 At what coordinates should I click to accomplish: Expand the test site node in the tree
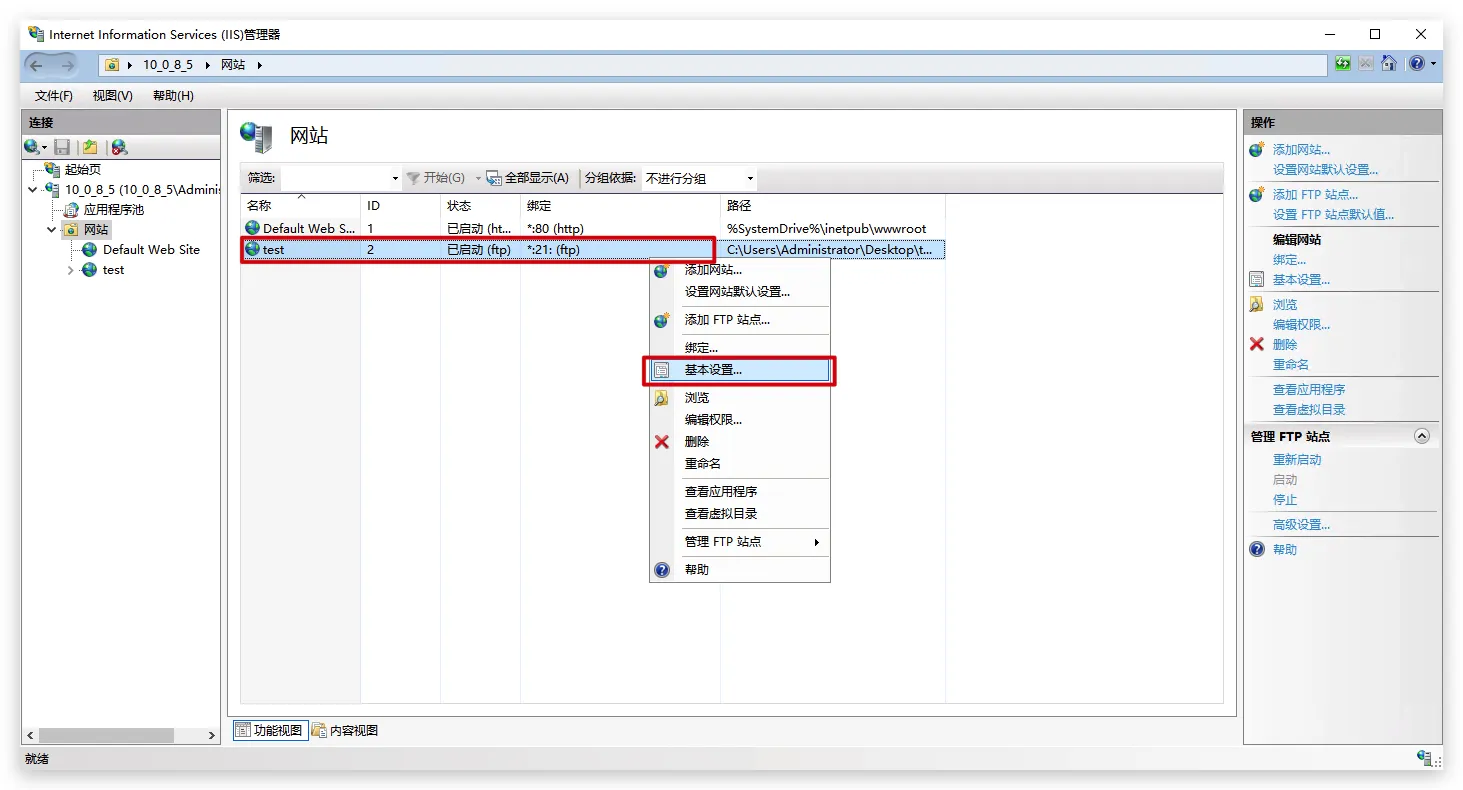tap(71, 270)
